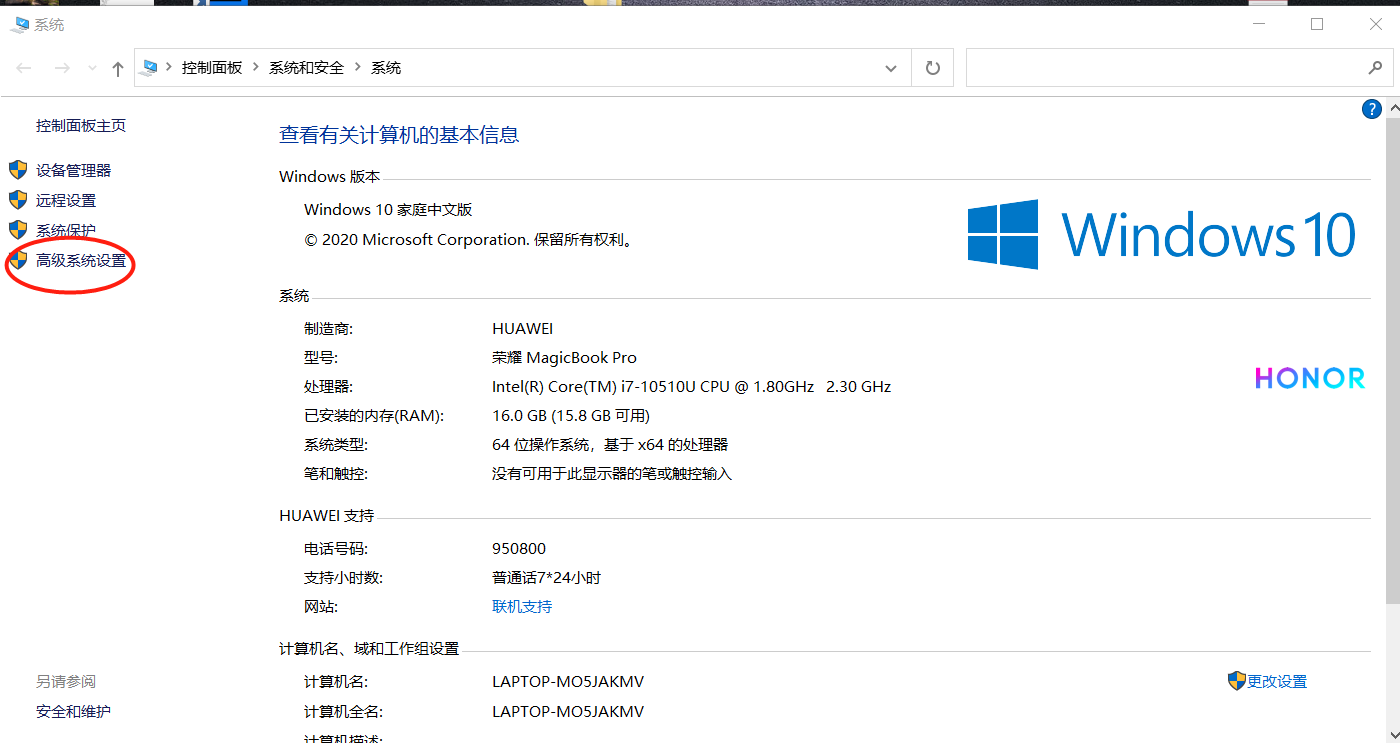1400x743 pixels.
Task: Click shield icon beside 远程设置
Action: [18, 200]
